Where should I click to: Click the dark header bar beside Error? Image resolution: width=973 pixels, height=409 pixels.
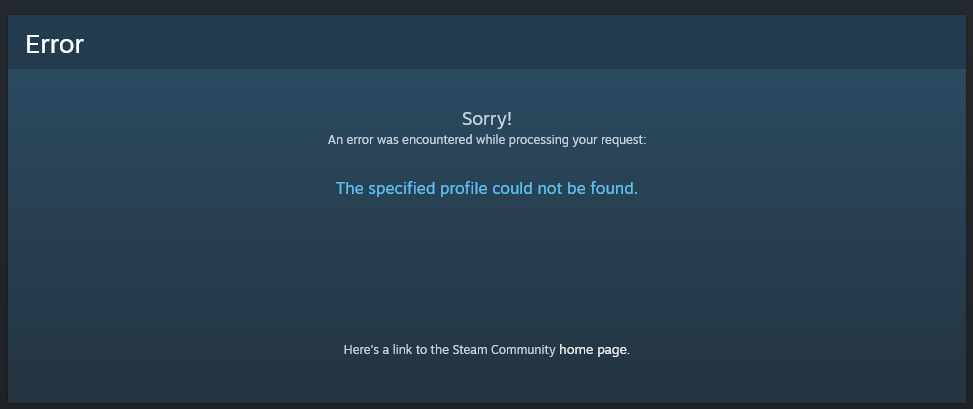point(527,43)
